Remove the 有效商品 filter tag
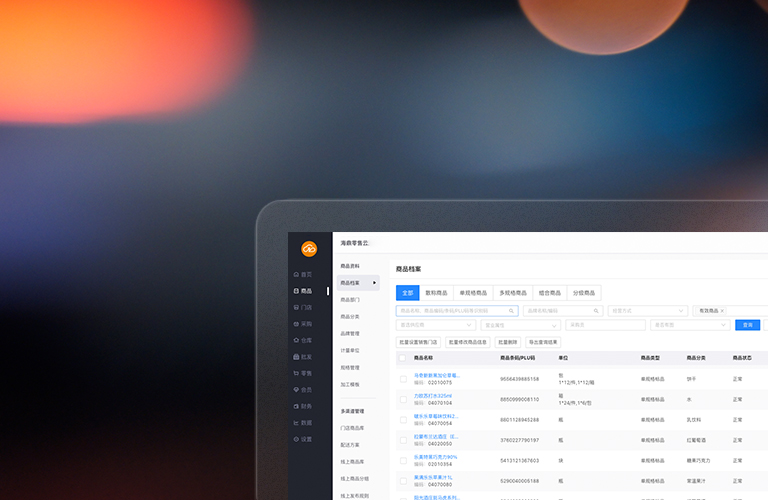The image size is (768, 500). point(722,311)
